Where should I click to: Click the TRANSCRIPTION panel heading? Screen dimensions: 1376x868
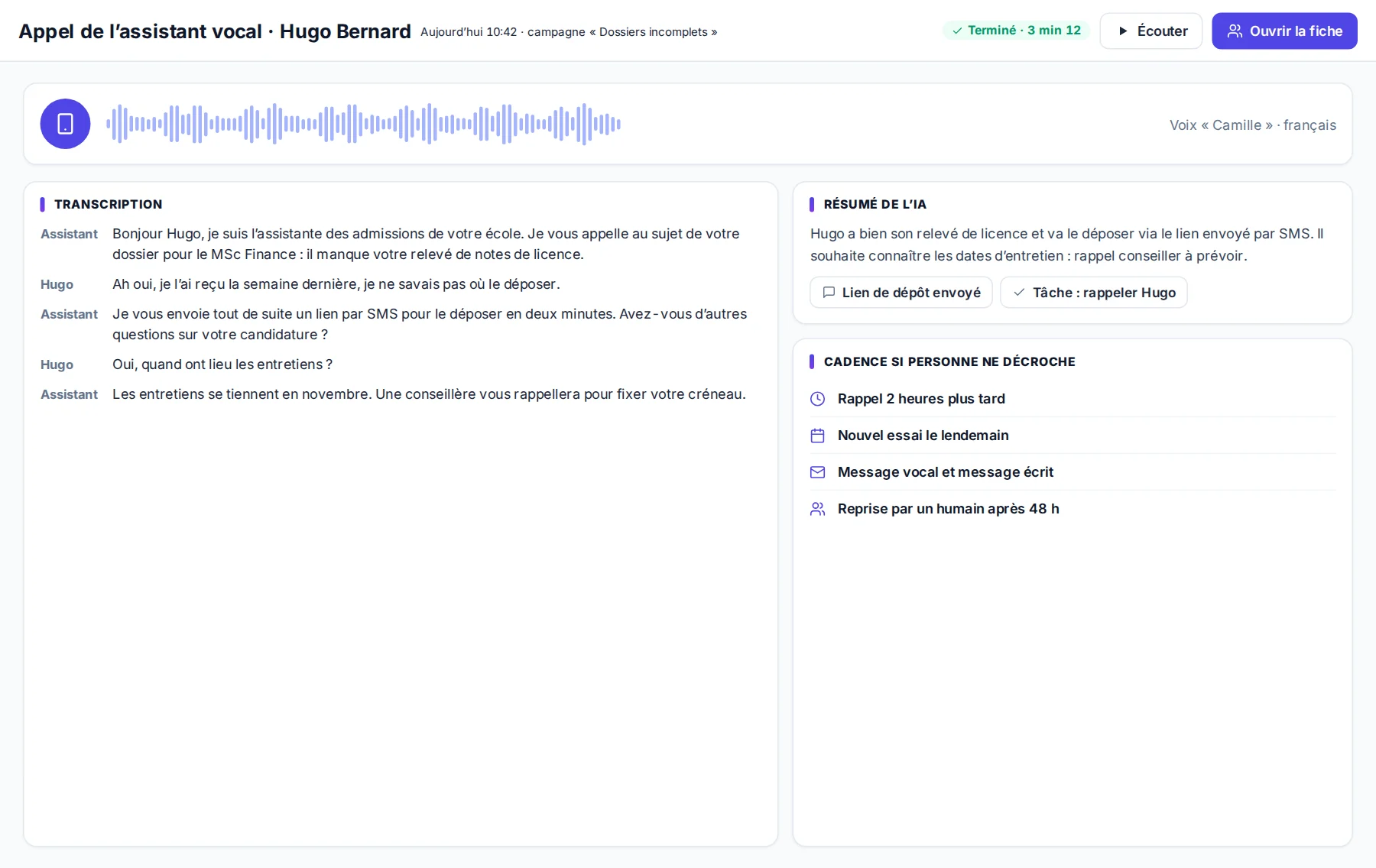tap(108, 205)
